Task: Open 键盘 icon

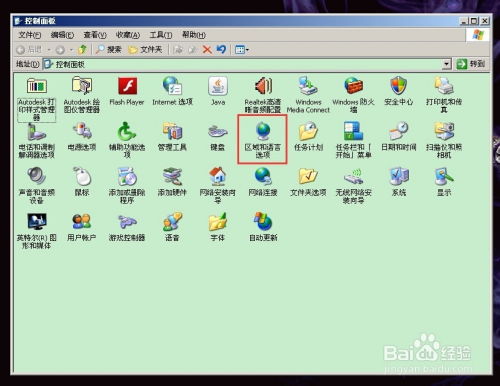Action: [218, 131]
